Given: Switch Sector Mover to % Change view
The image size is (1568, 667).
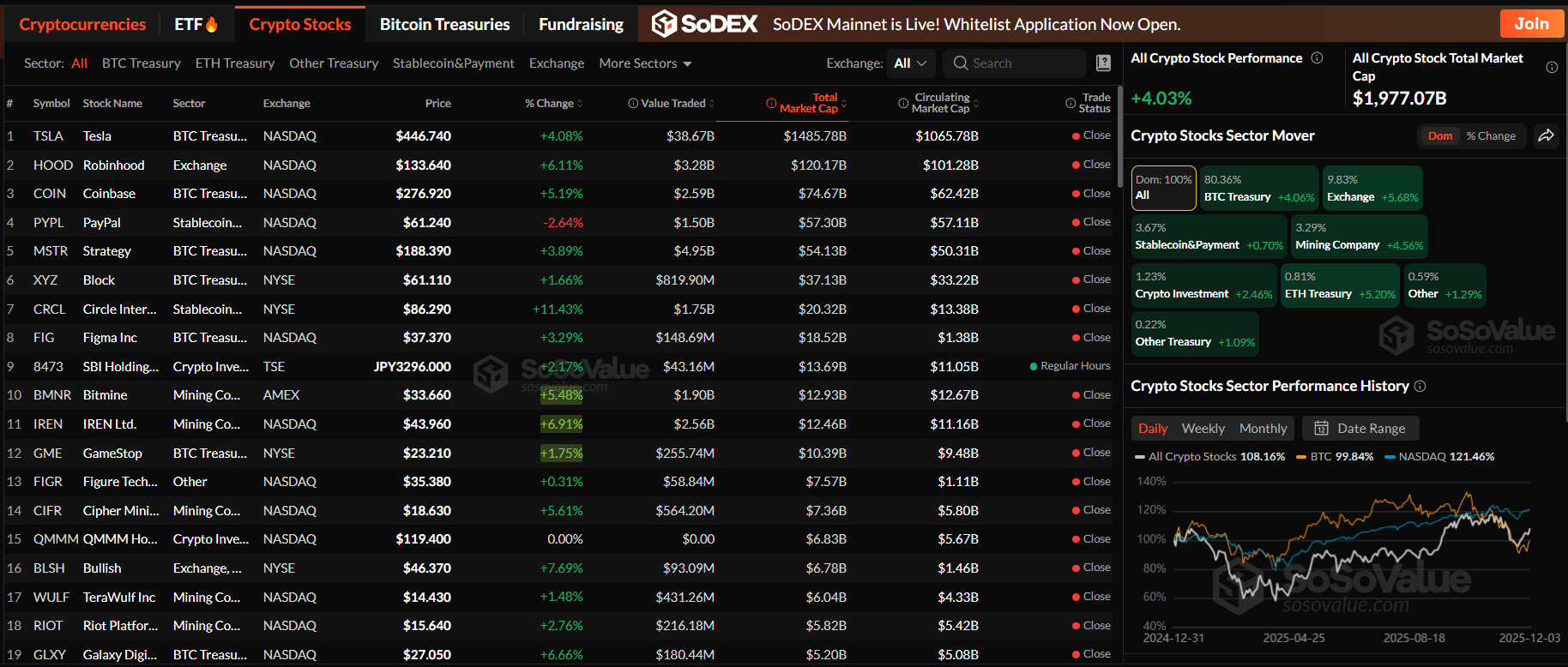Looking at the screenshot, I should [x=1491, y=135].
